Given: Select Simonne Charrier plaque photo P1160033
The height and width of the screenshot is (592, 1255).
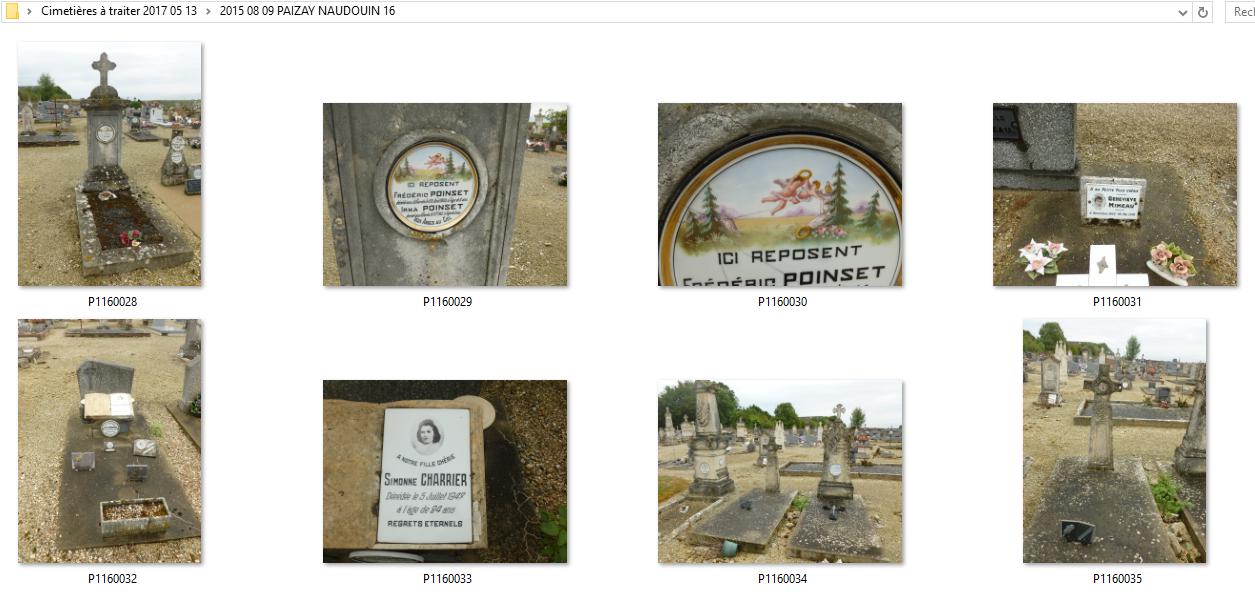Looking at the screenshot, I should tap(445, 471).
